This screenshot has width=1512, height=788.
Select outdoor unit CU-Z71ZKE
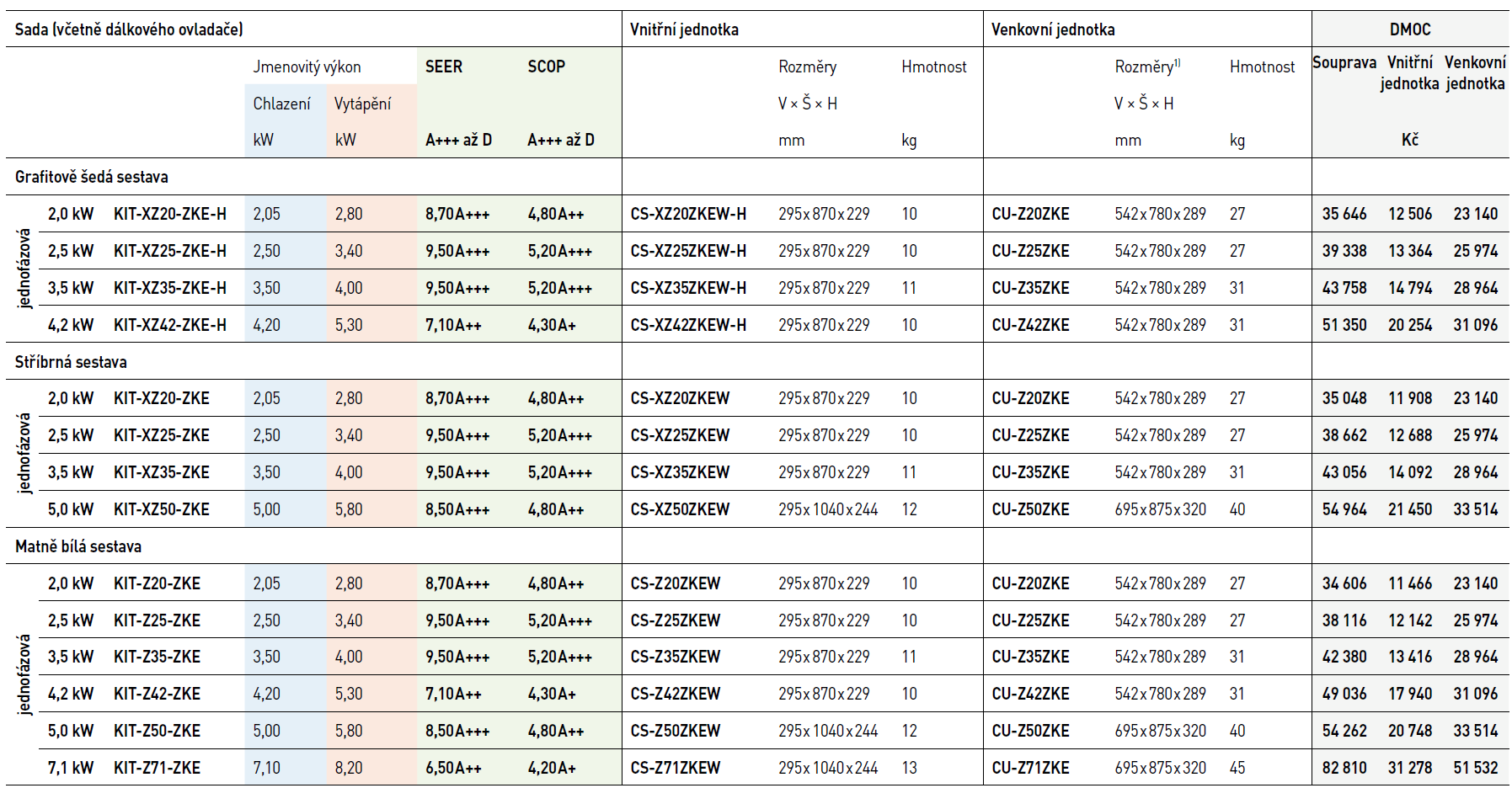1030,768
